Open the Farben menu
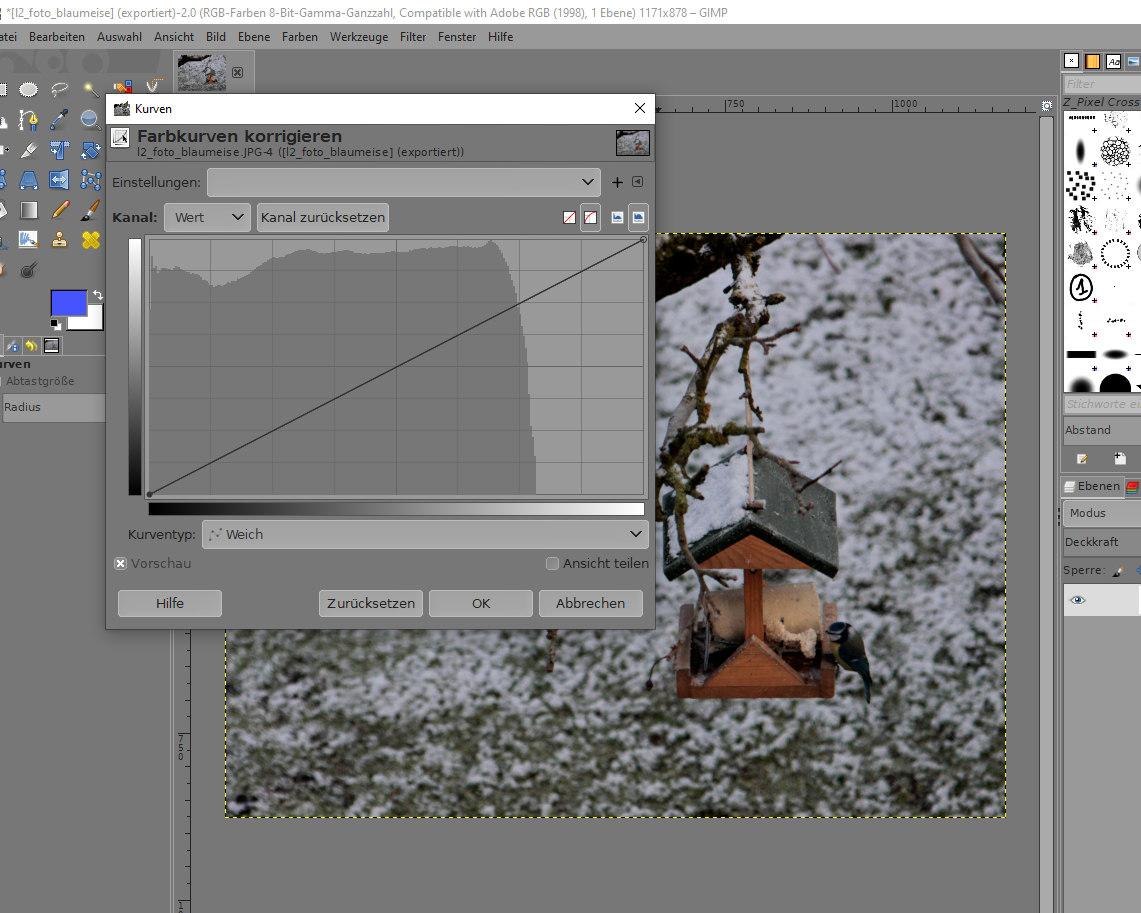Screen dimensions: 1141x913 pyautogui.click(x=299, y=37)
